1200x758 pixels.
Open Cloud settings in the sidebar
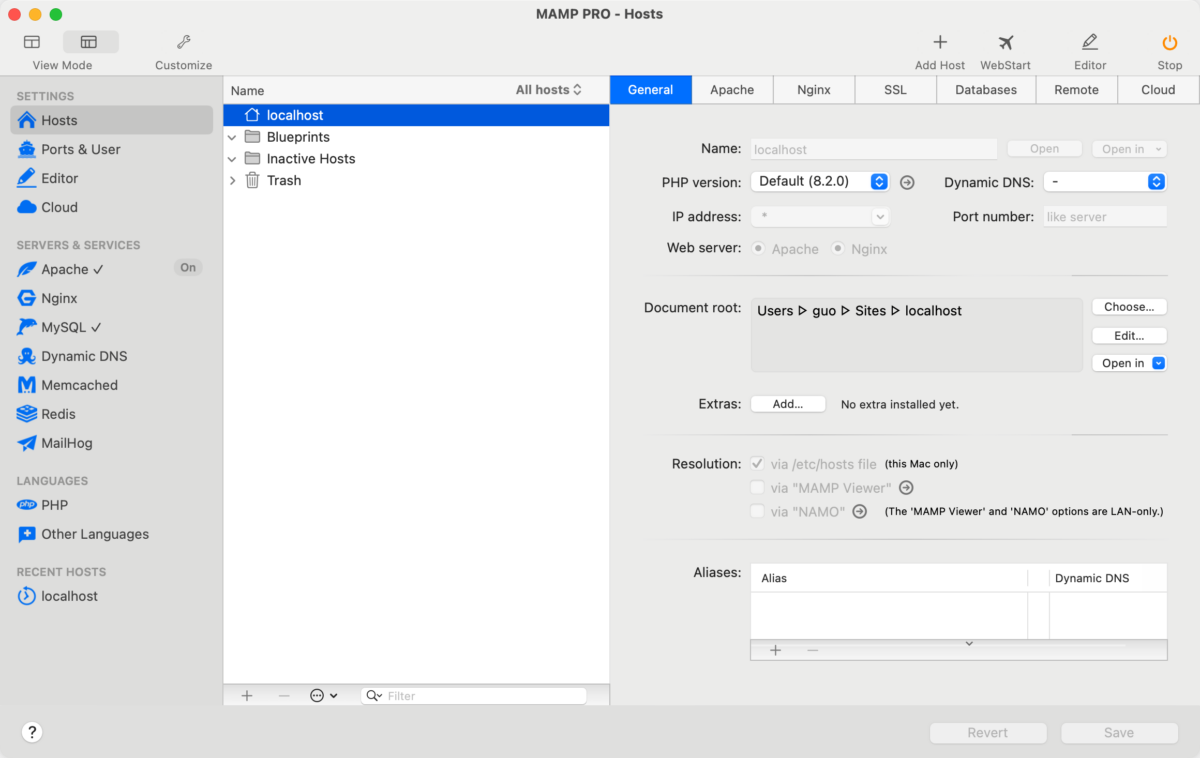pos(112,207)
